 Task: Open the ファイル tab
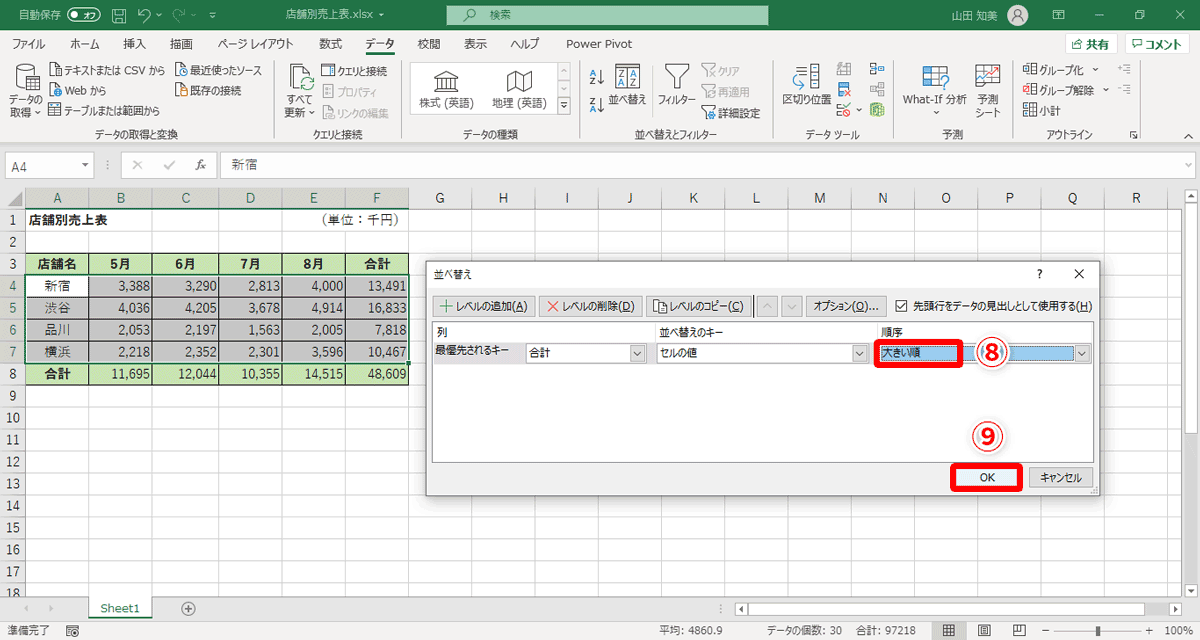pyautogui.click(x=28, y=44)
